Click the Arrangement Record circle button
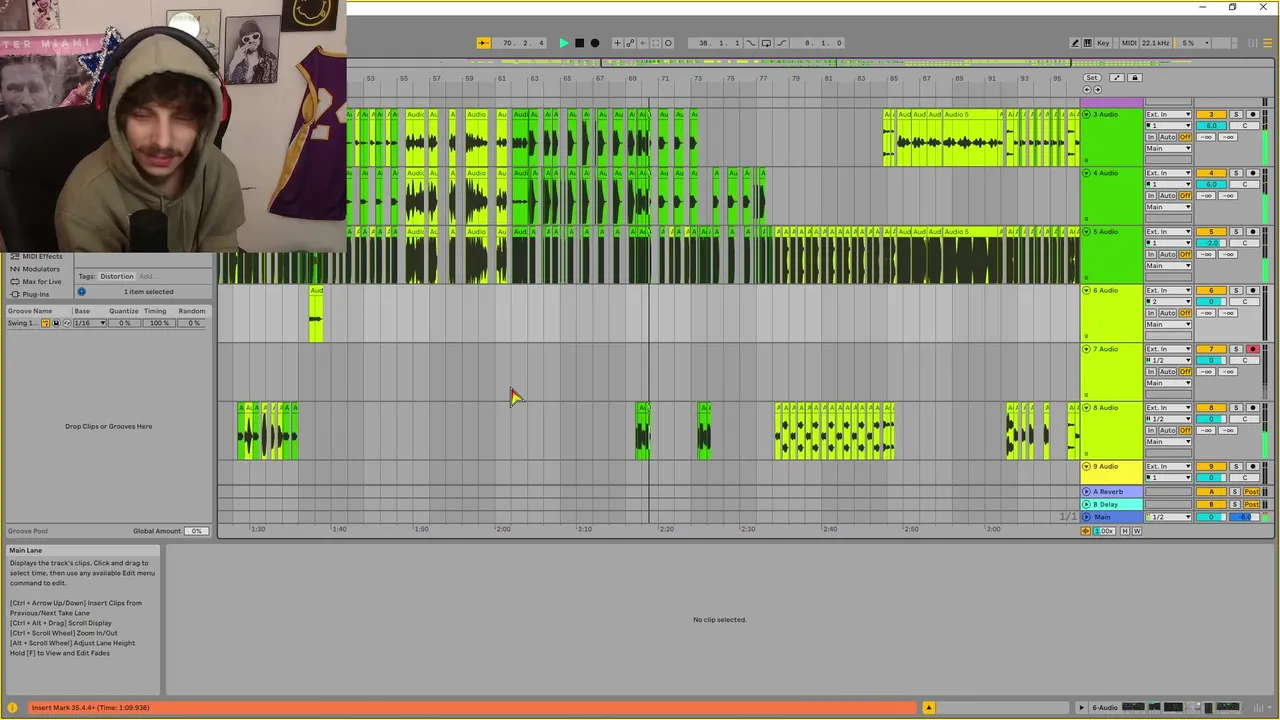 (x=595, y=43)
